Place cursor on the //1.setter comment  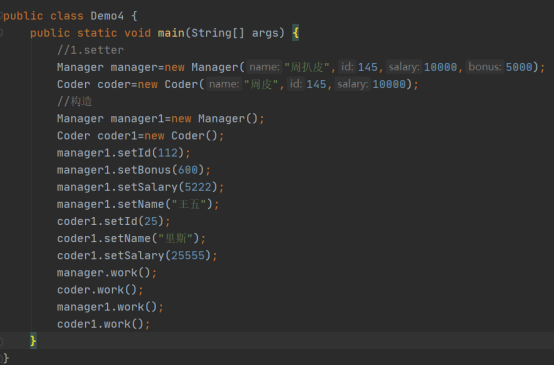(90, 50)
